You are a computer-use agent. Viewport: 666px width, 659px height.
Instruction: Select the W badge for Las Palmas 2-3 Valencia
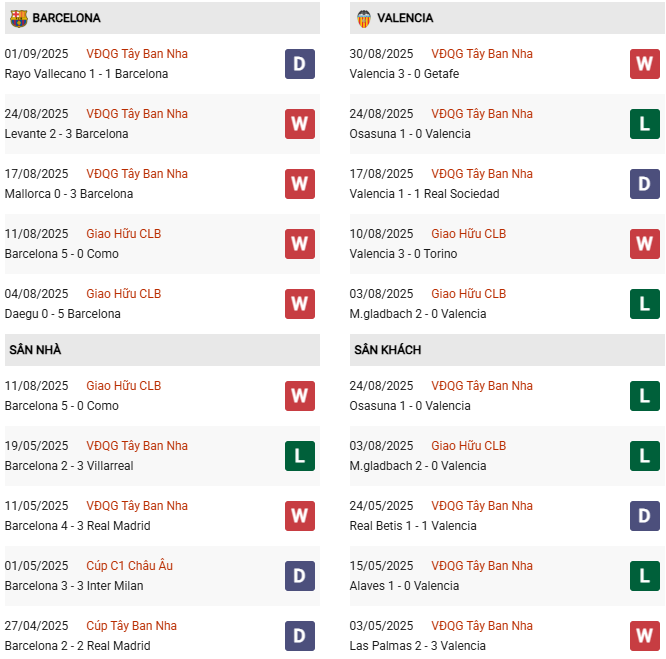[x=645, y=636]
